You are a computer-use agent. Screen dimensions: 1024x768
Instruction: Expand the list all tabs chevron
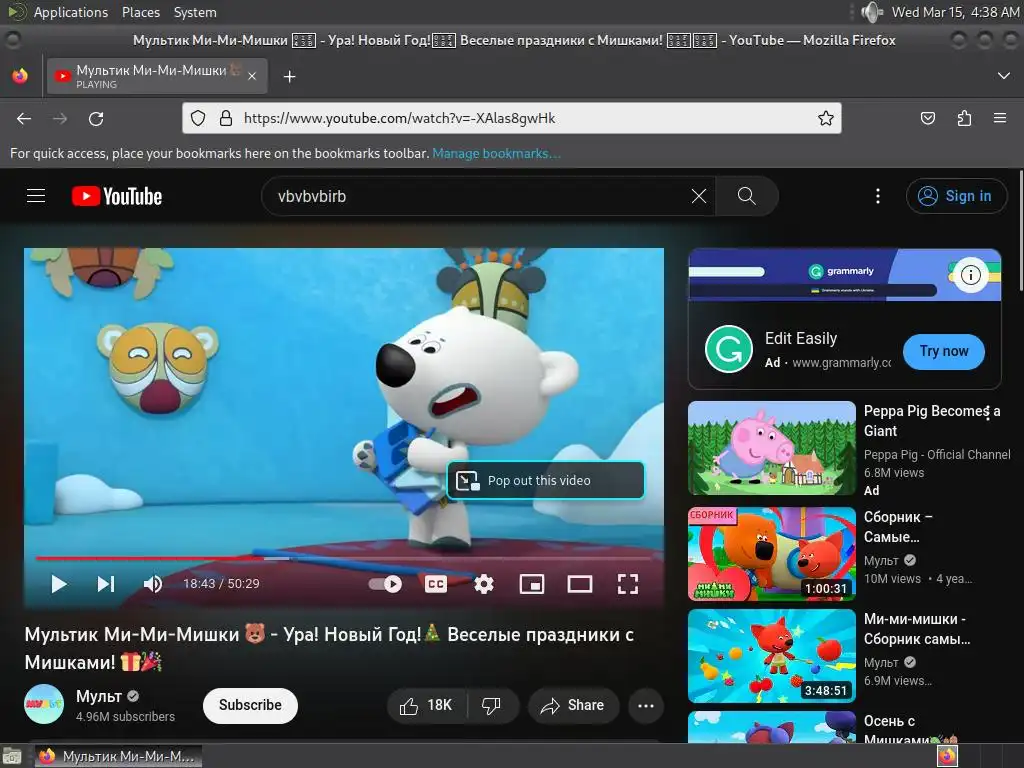(1004, 76)
